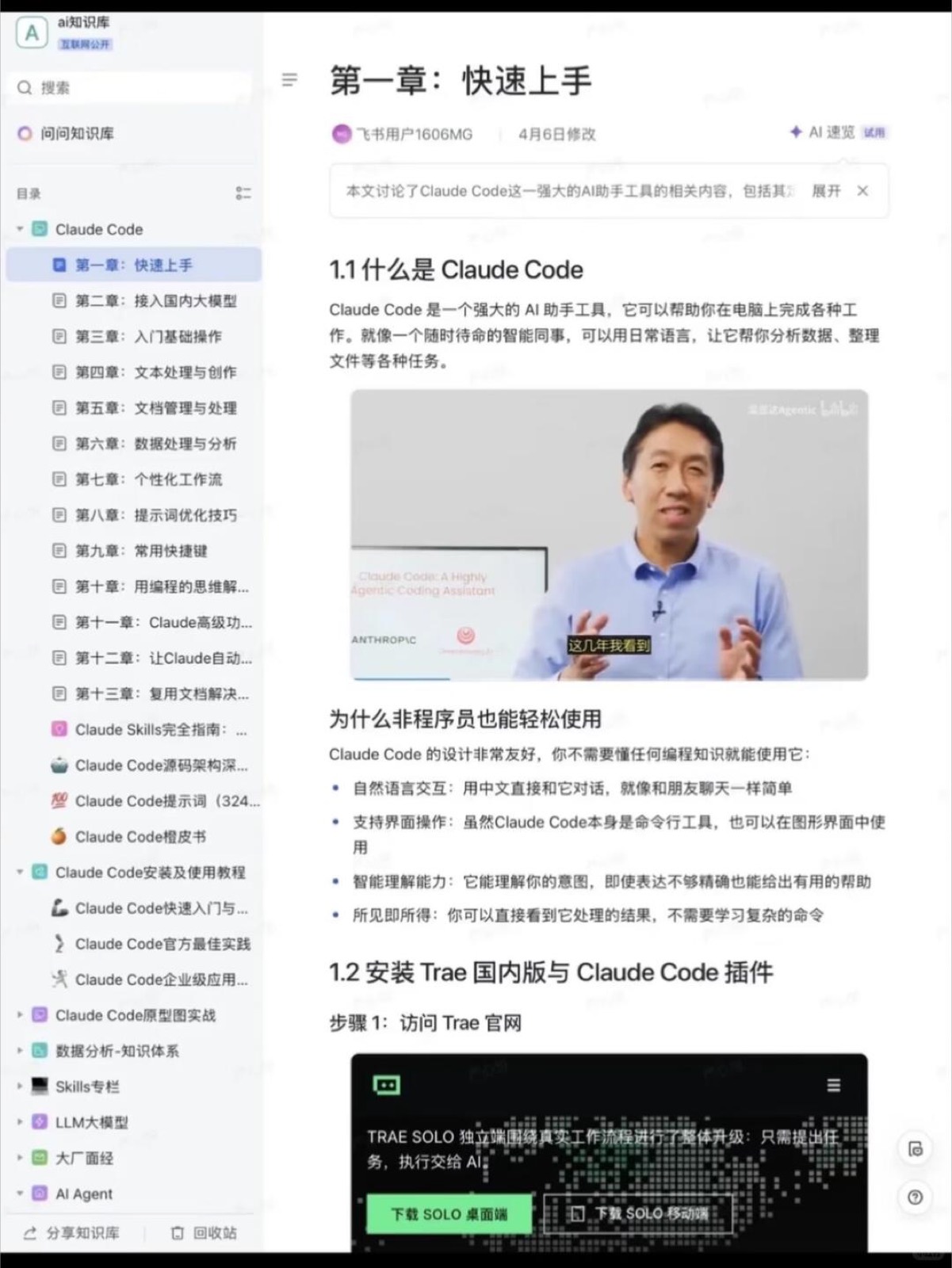Expand 数据分析-知识体系 folder arrow
Viewport: 952px width, 1268px height.
(20, 1050)
